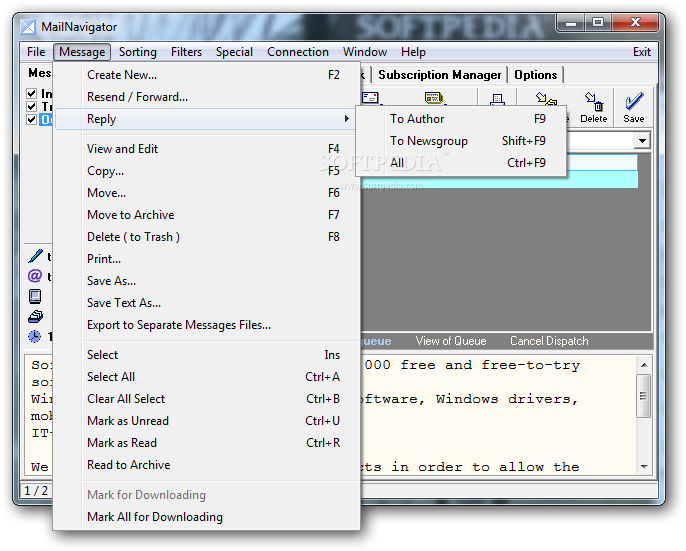Click the '1 / 2' status bar counter
The width and height of the screenshot is (686, 551).
pos(36,491)
